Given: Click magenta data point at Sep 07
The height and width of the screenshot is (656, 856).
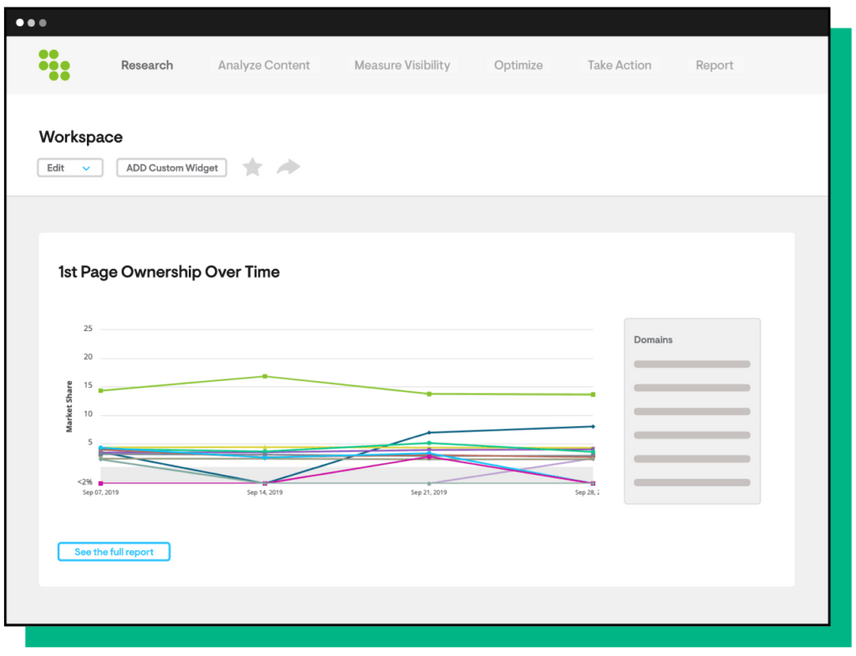Looking at the screenshot, I should pyautogui.click(x=100, y=483).
